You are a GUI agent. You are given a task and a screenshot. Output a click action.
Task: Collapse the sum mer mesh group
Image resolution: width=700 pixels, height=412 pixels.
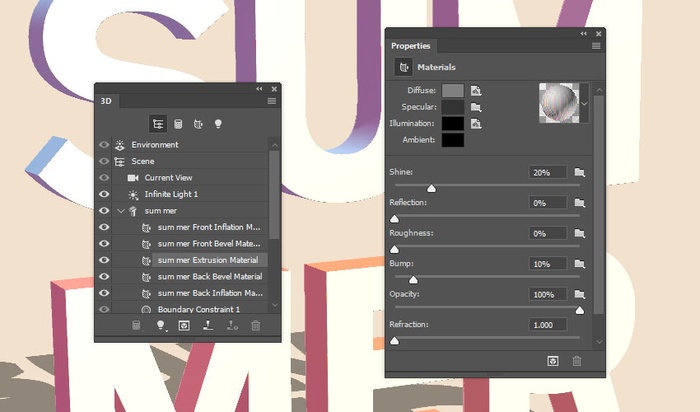click(121, 211)
